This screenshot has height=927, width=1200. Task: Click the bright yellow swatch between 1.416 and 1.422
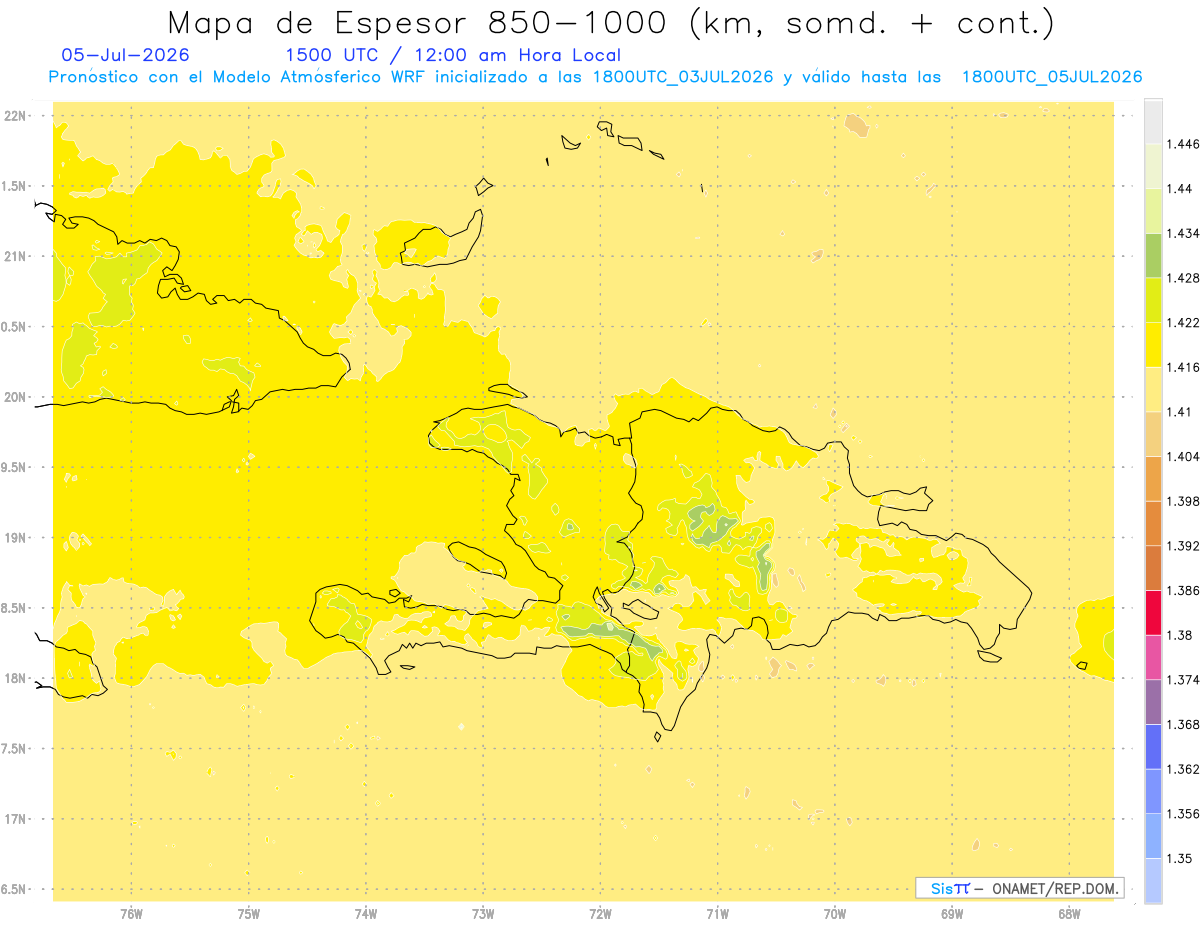[x=1153, y=345]
